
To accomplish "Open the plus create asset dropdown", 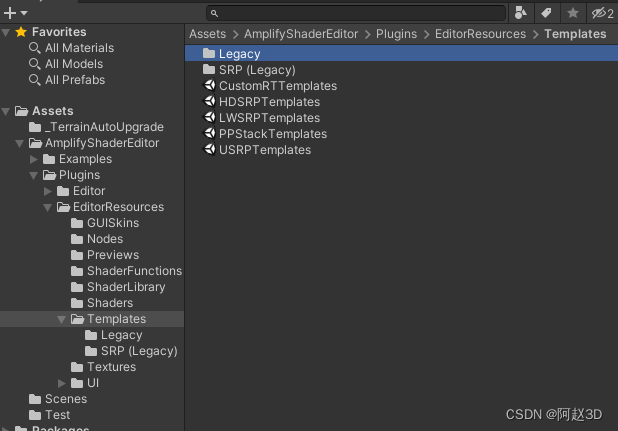I will [x=15, y=13].
